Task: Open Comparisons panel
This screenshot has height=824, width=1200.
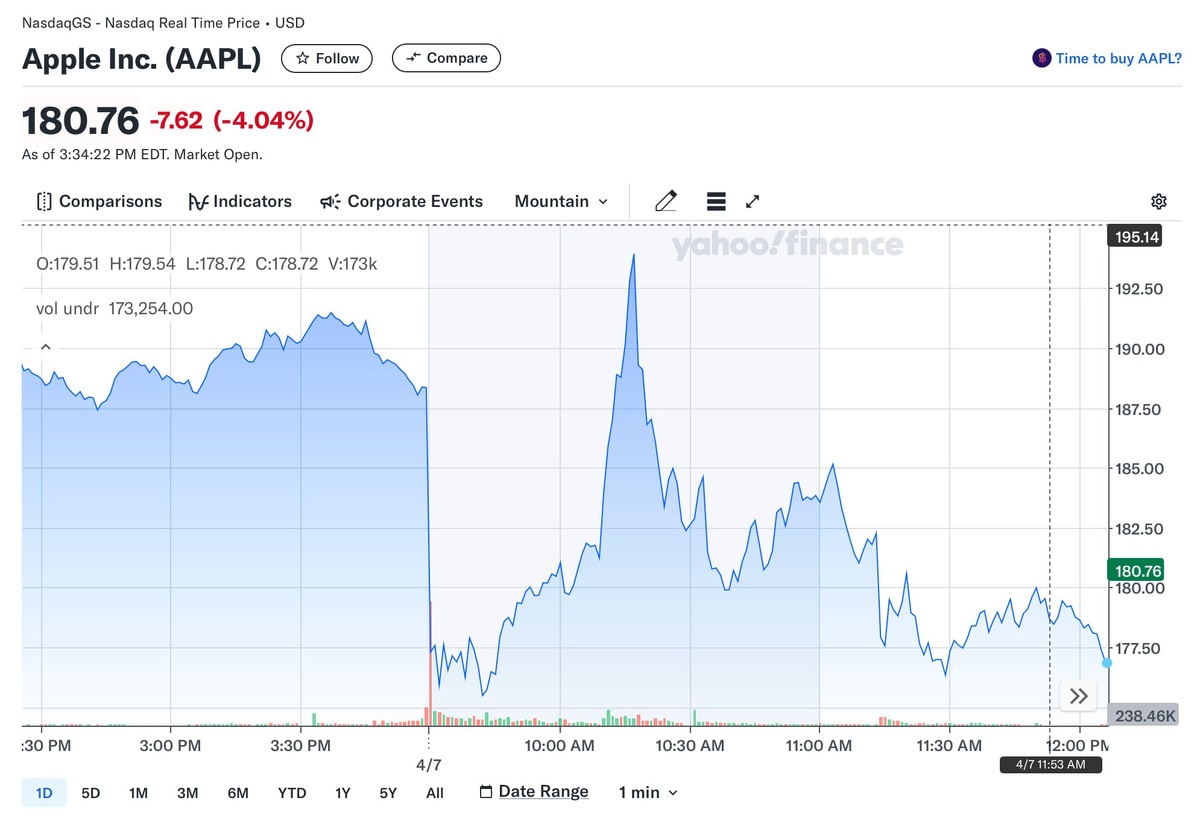Action: [x=99, y=201]
